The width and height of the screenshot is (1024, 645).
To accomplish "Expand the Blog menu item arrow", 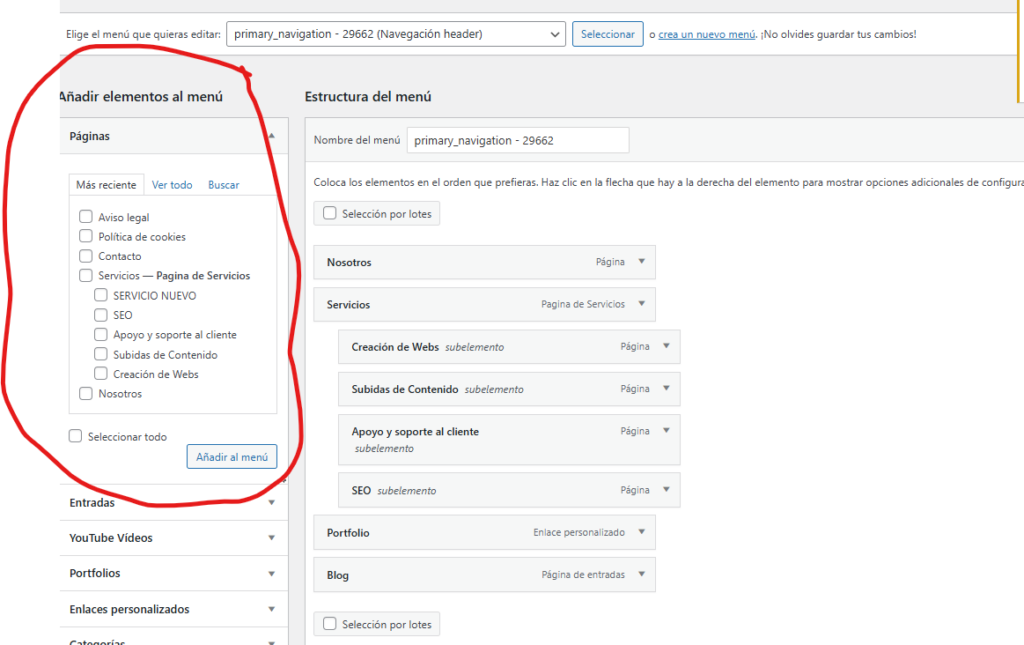I will pyautogui.click(x=641, y=575).
